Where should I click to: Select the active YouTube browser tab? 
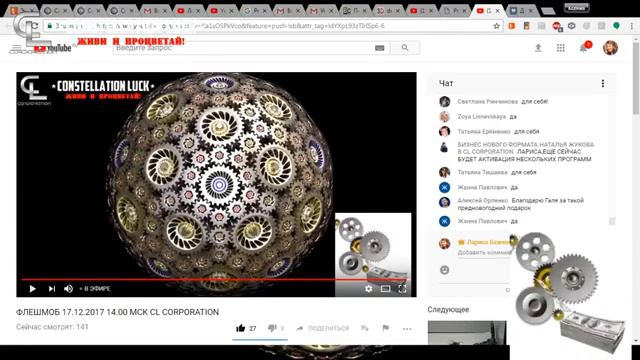489,11
